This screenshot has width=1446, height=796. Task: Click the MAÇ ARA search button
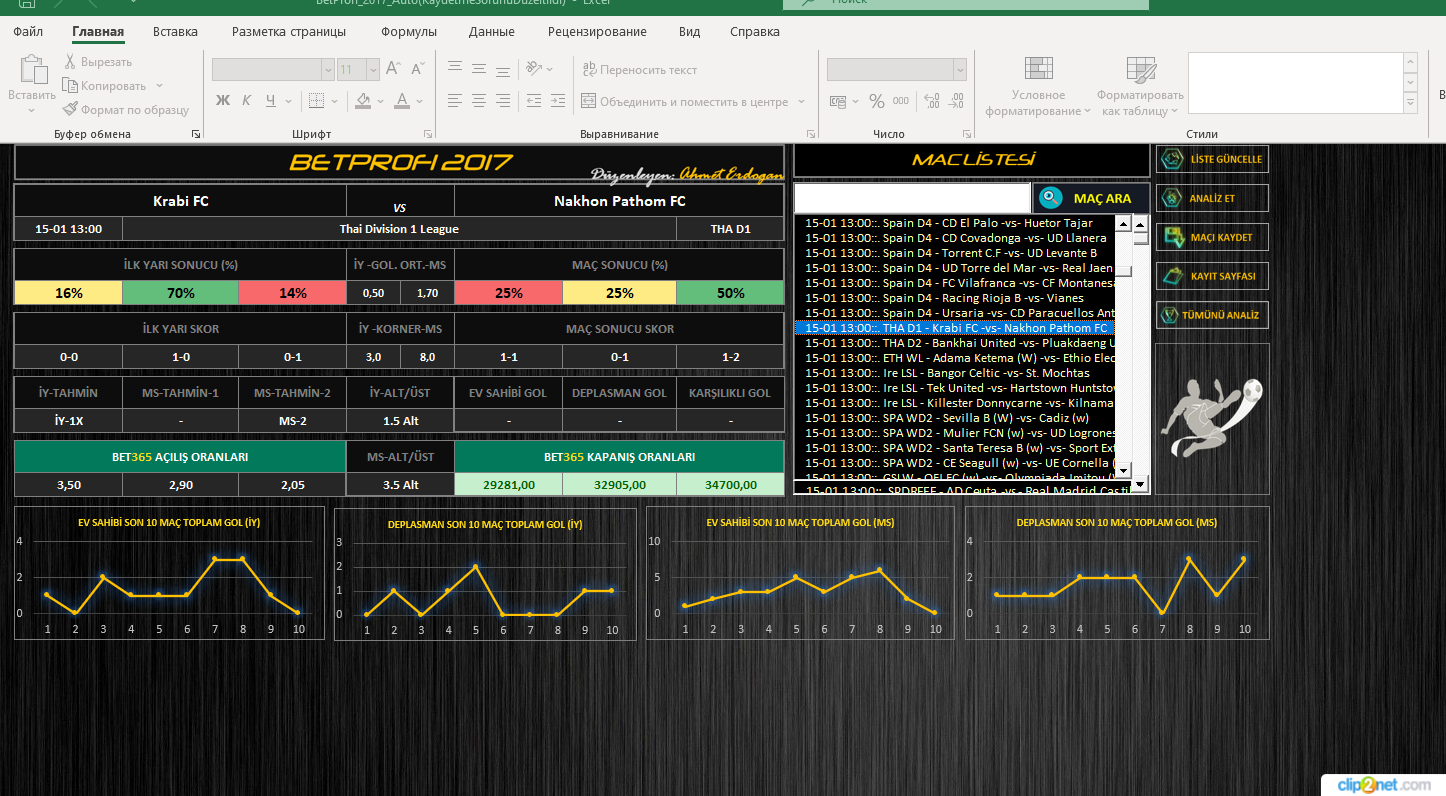point(1090,198)
